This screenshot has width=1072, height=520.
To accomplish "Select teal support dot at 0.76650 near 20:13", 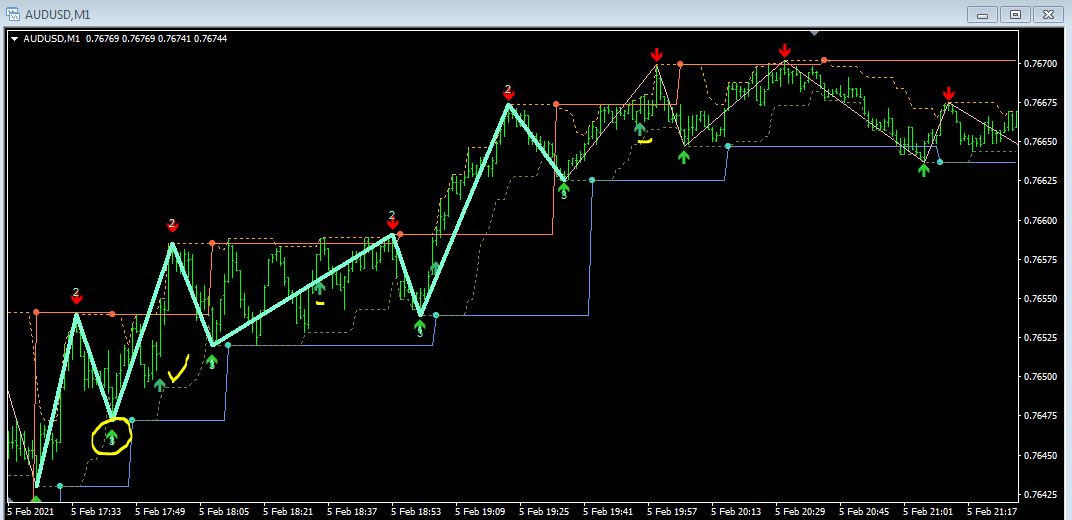I will click(728, 146).
